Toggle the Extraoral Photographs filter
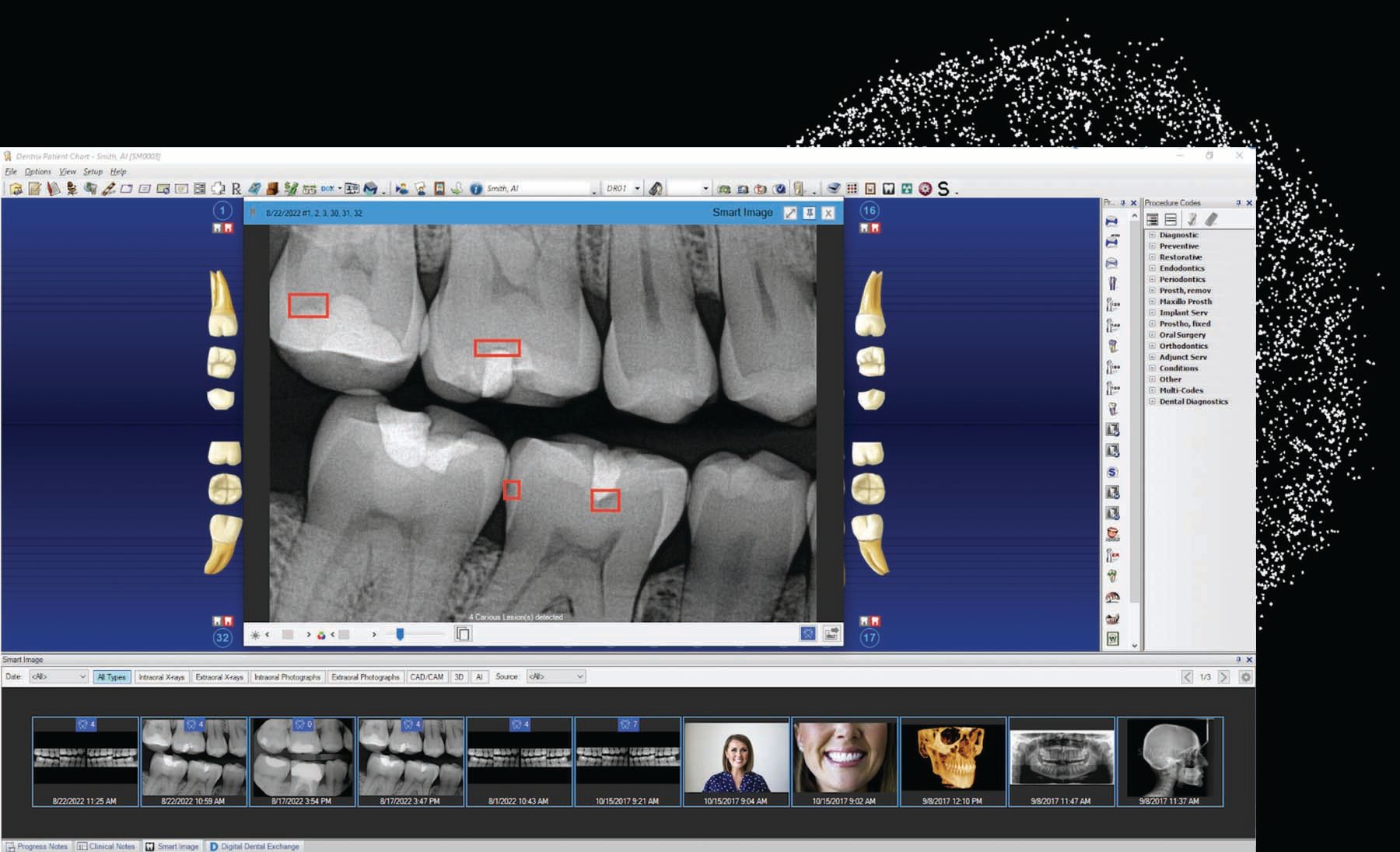 [x=366, y=677]
